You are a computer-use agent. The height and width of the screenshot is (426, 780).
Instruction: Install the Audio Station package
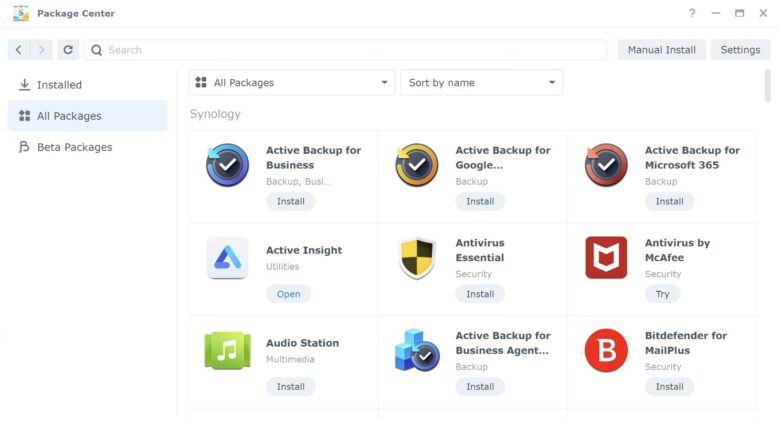click(290, 387)
